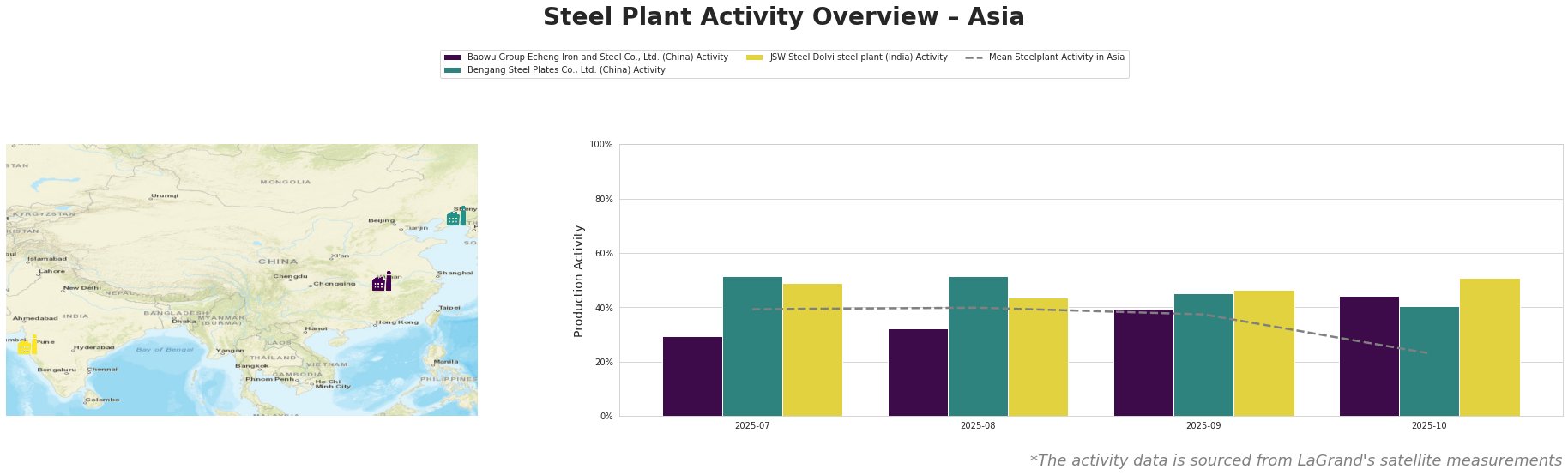Click the yellow JSW bar for 2025-10
The image size is (1568, 475).
(x=1489, y=347)
